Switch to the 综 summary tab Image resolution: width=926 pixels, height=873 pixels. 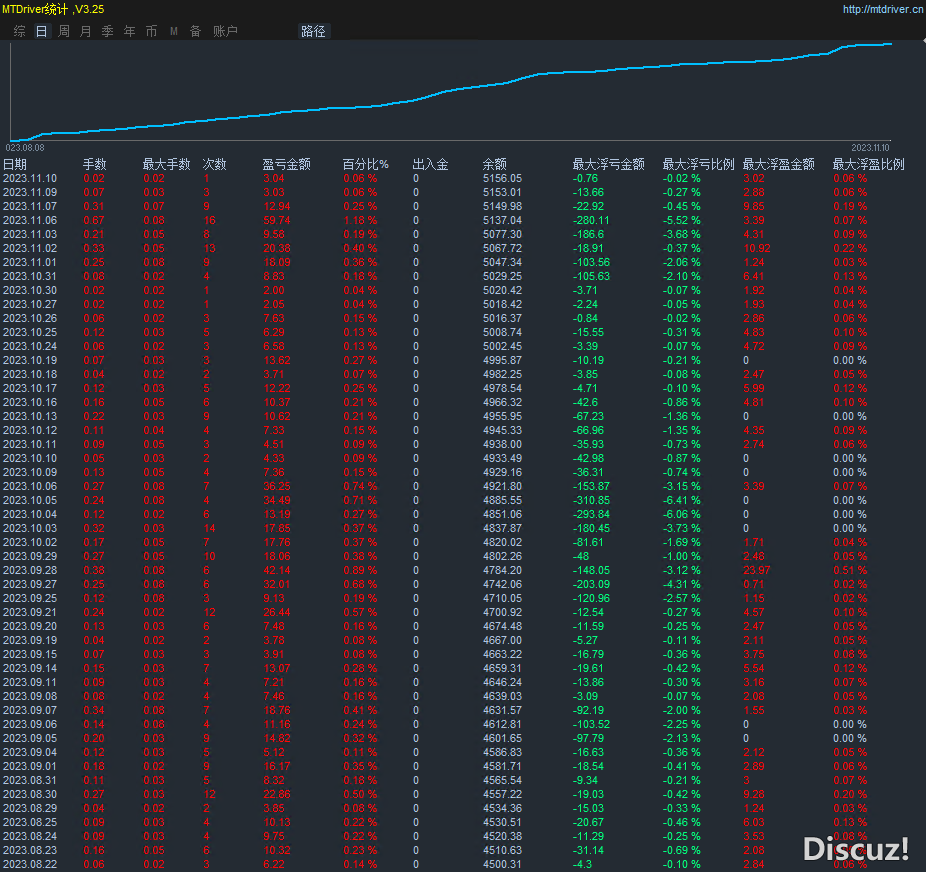[20, 31]
